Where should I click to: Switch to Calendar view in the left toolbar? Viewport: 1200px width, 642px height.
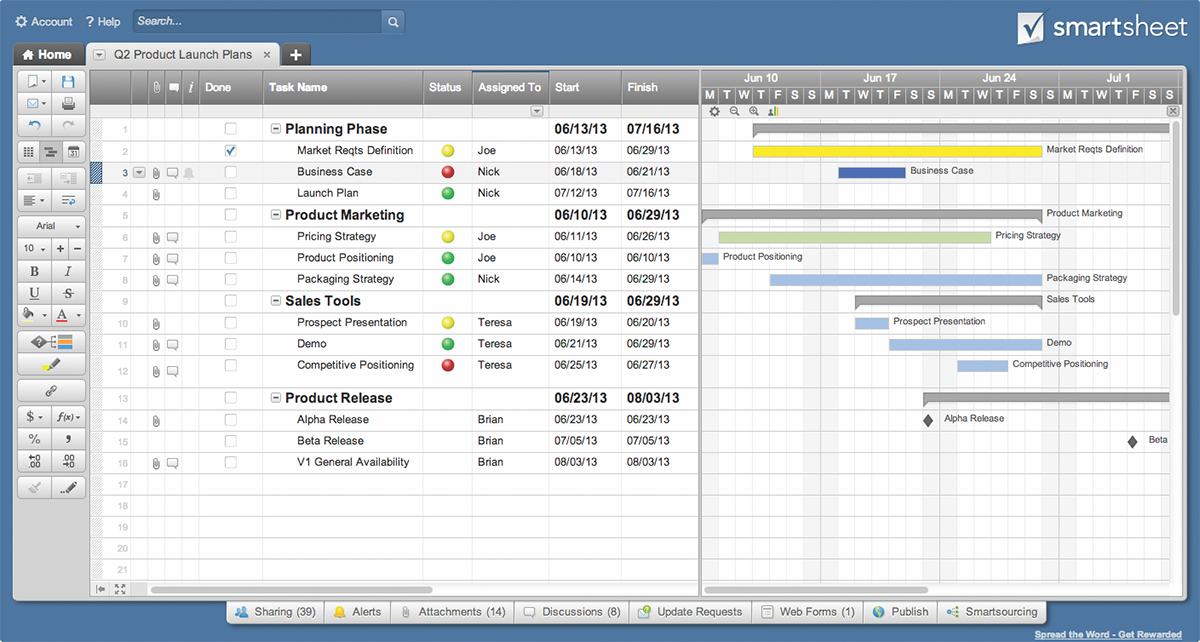coord(73,152)
